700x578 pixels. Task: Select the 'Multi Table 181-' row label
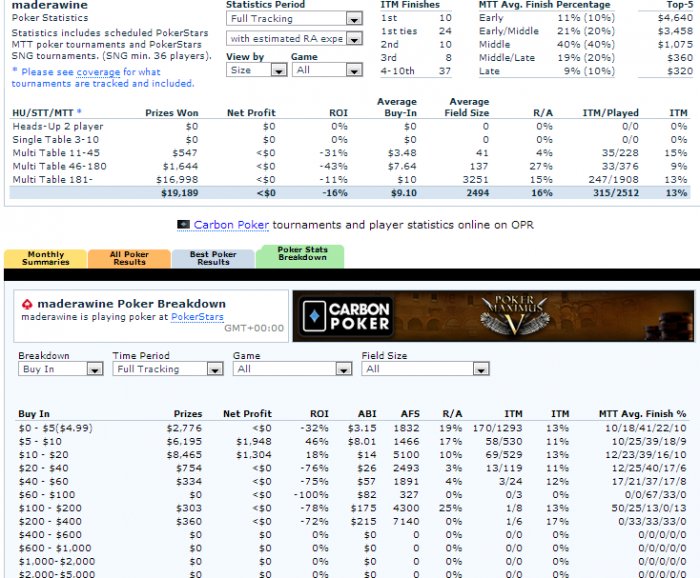click(53, 180)
